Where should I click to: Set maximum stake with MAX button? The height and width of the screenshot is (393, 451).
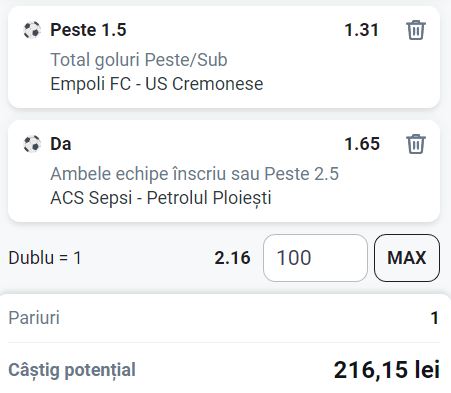point(407,258)
